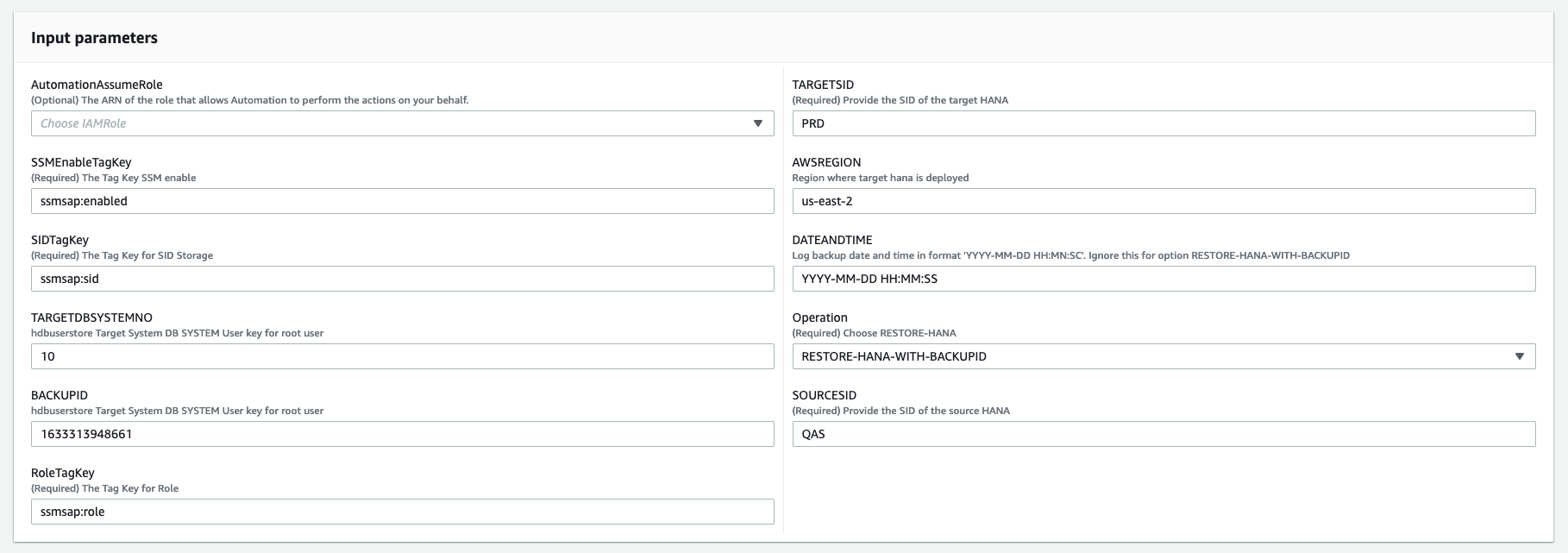Click 'Provide the SID of the source HANA' text
This screenshot has height=553, width=1568.
pos(926,411)
